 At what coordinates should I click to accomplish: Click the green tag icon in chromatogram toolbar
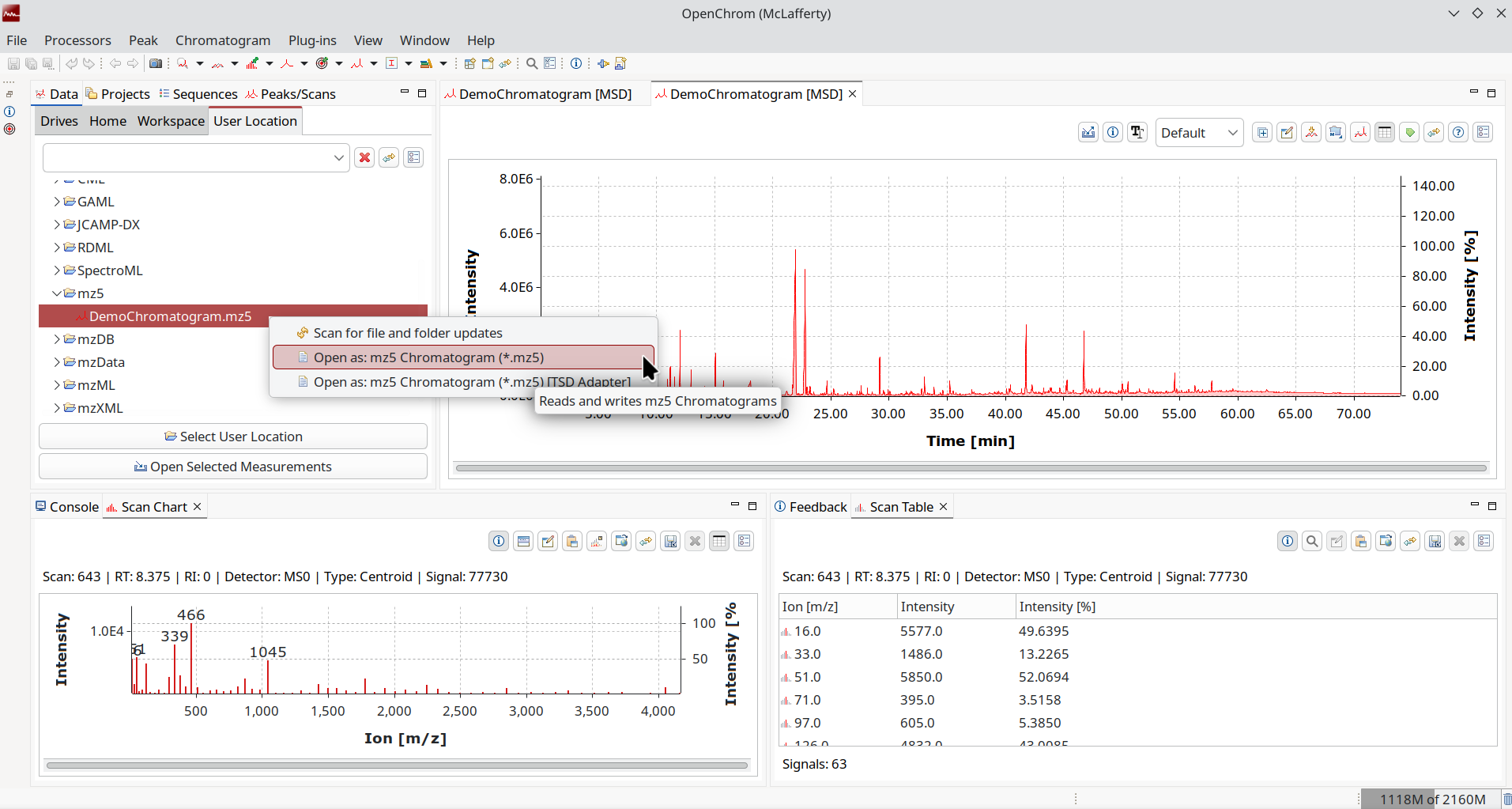(1409, 133)
